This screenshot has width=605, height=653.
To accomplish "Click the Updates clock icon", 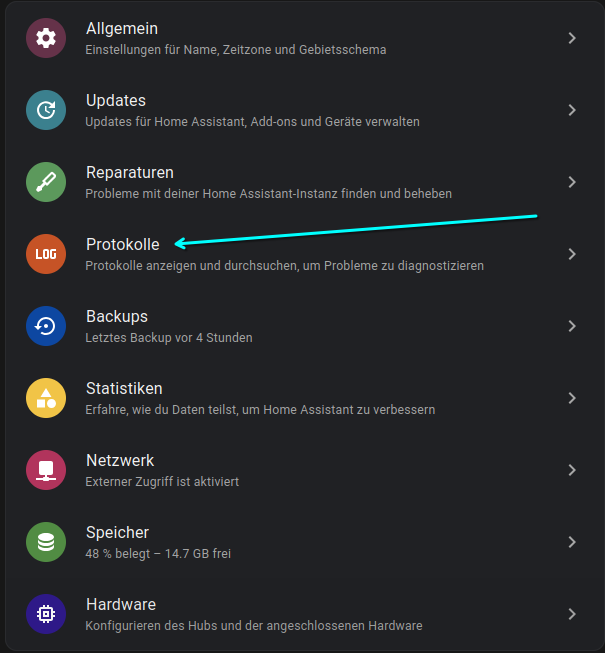I will point(46,110).
